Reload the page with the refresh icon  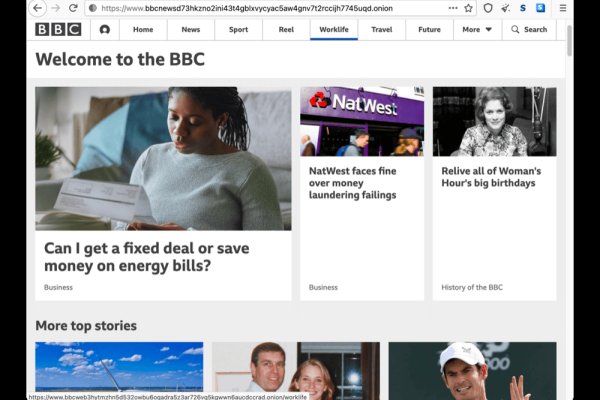(73, 8)
